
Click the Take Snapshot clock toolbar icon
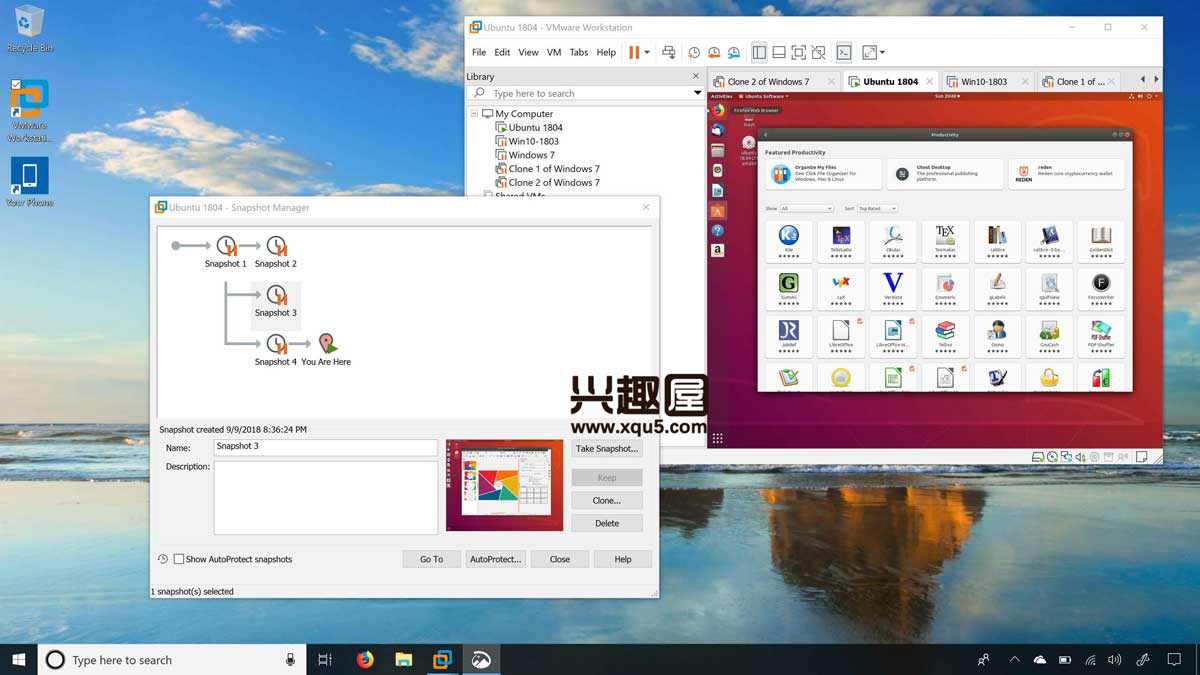pos(694,52)
